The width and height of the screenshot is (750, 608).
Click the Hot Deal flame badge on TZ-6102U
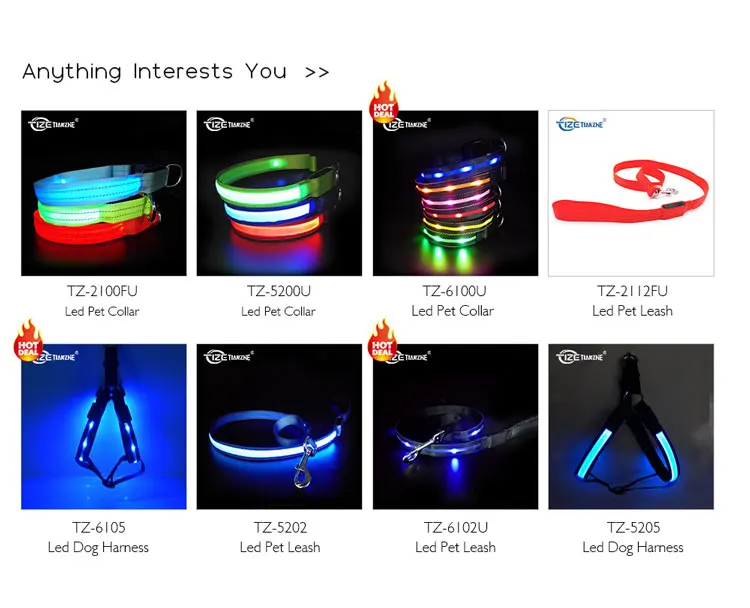click(x=382, y=339)
